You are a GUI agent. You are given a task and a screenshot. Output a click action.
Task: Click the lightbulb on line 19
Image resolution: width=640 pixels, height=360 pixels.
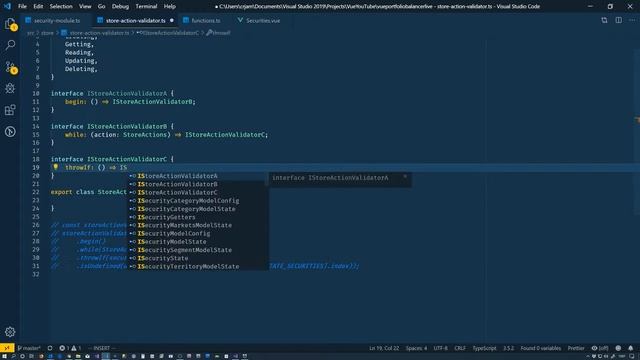[56, 167]
